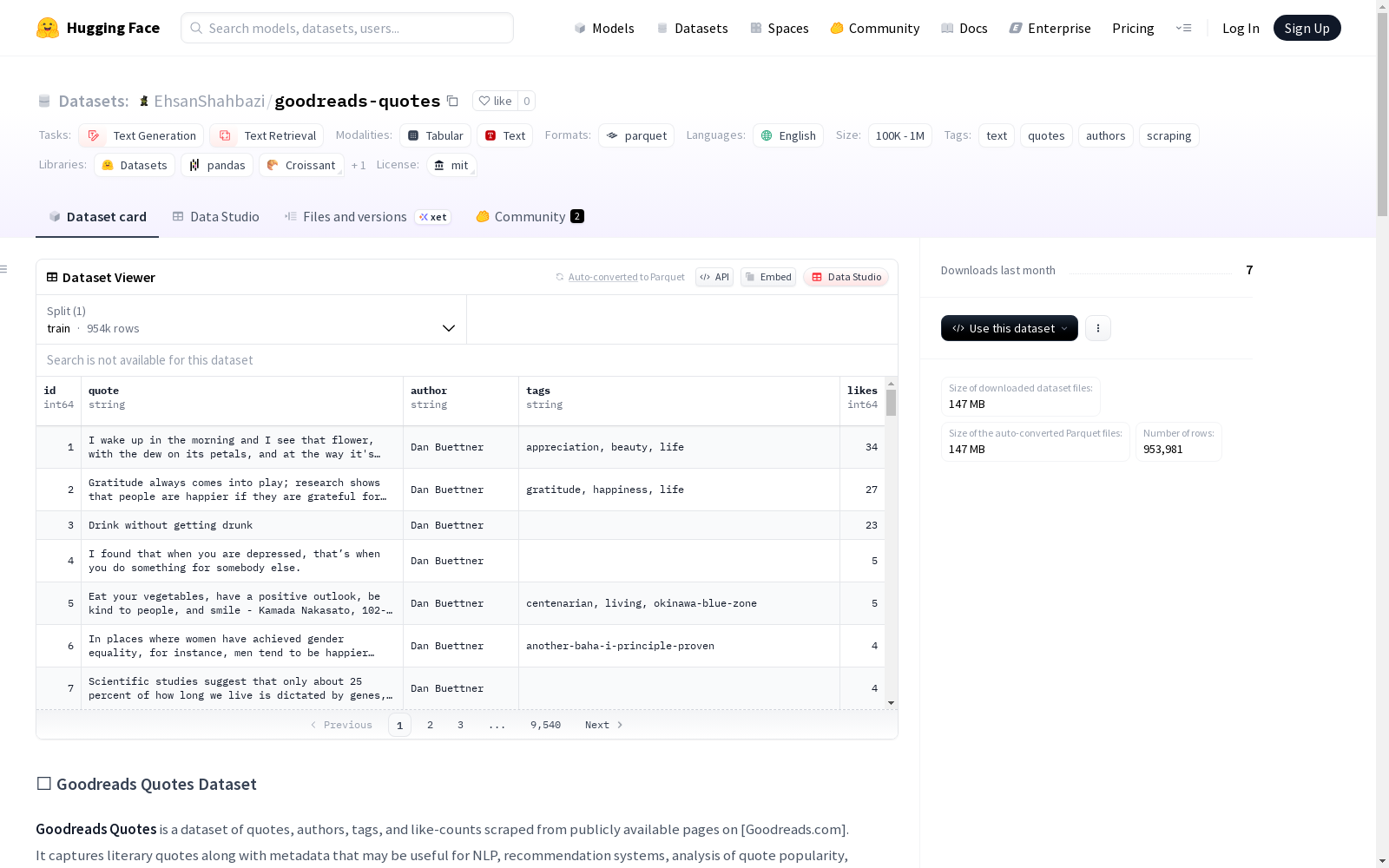This screenshot has height=868, width=1389.
Task: Click the like count showing 0
Action: (526, 101)
